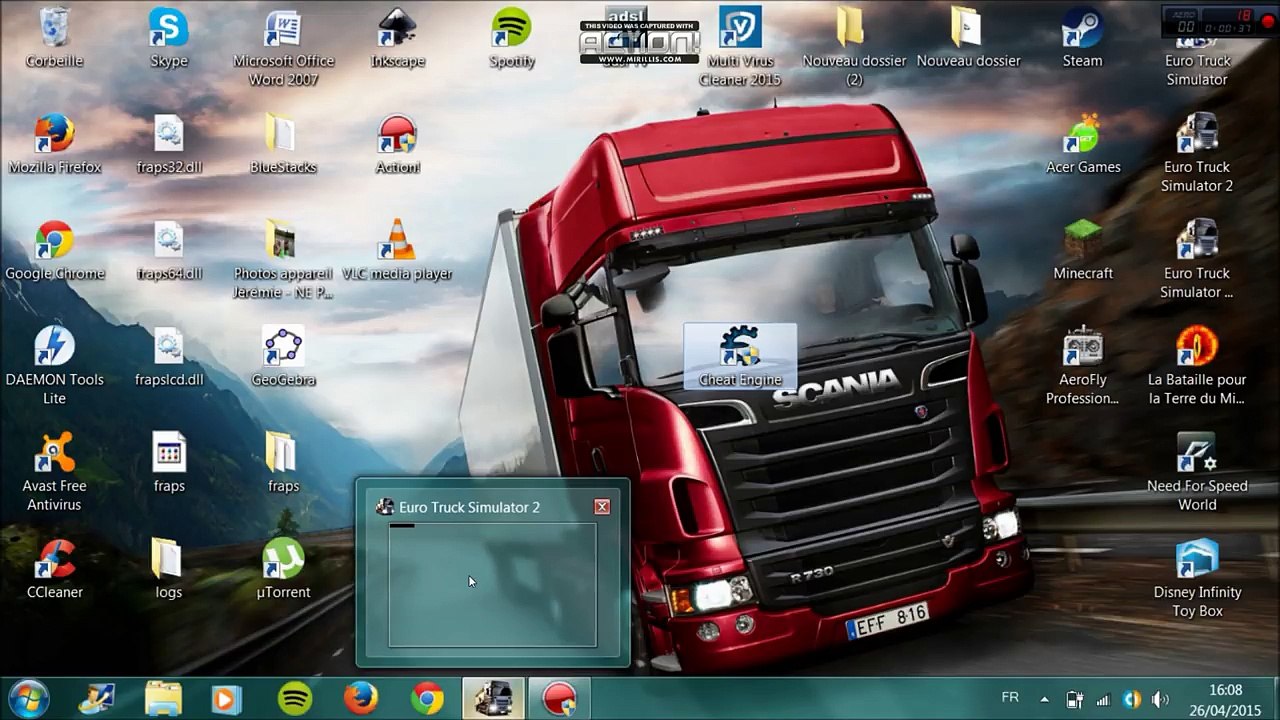Launch the Action! desktop shortcut

pyautogui.click(x=397, y=144)
